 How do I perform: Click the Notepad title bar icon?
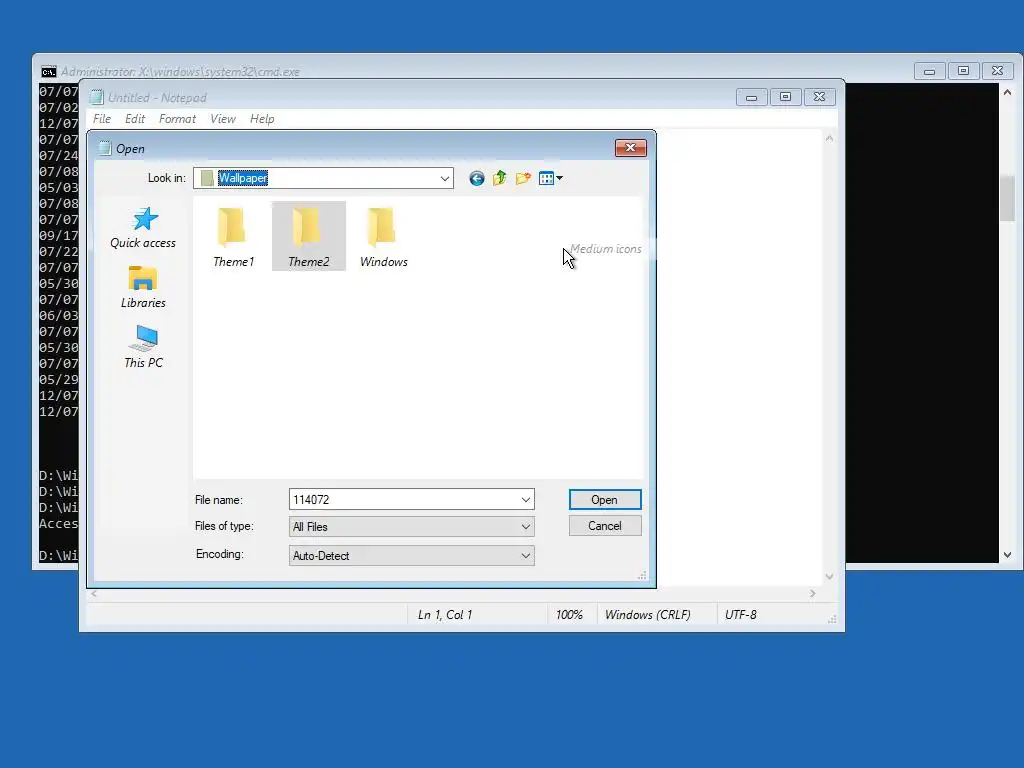(x=97, y=97)
